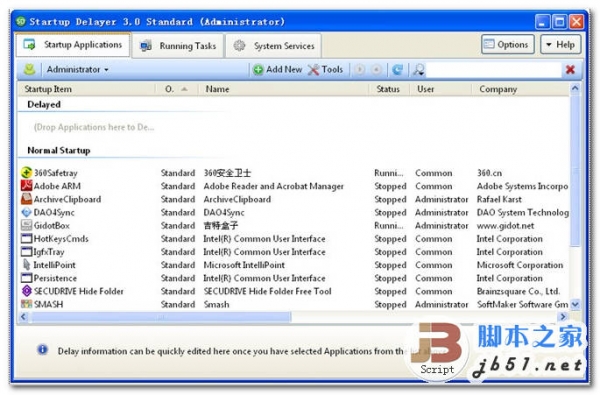
Task: Click Add New application button
Action: coord(277,70)
